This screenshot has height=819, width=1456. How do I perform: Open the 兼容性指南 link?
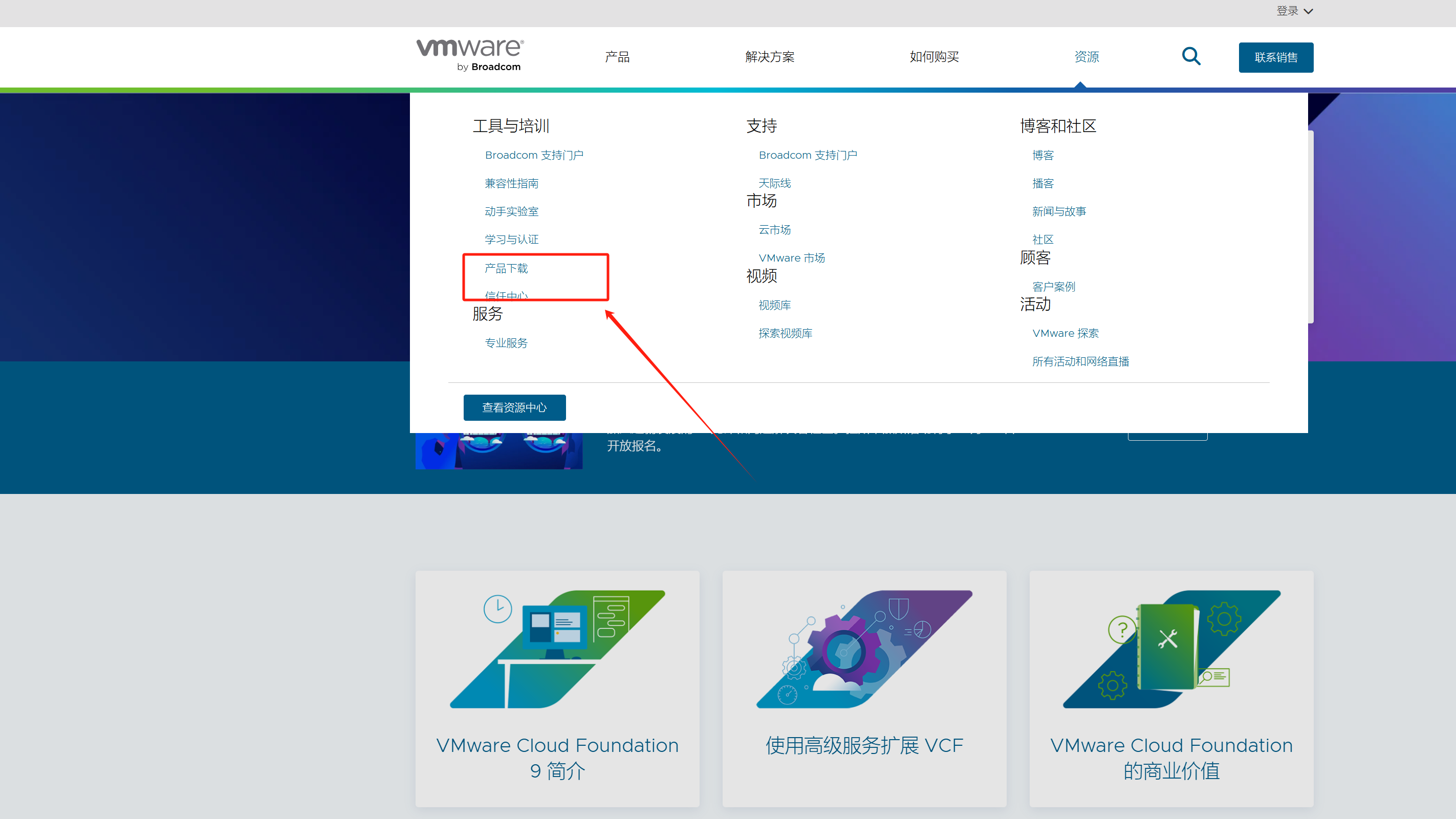(512, 183)
